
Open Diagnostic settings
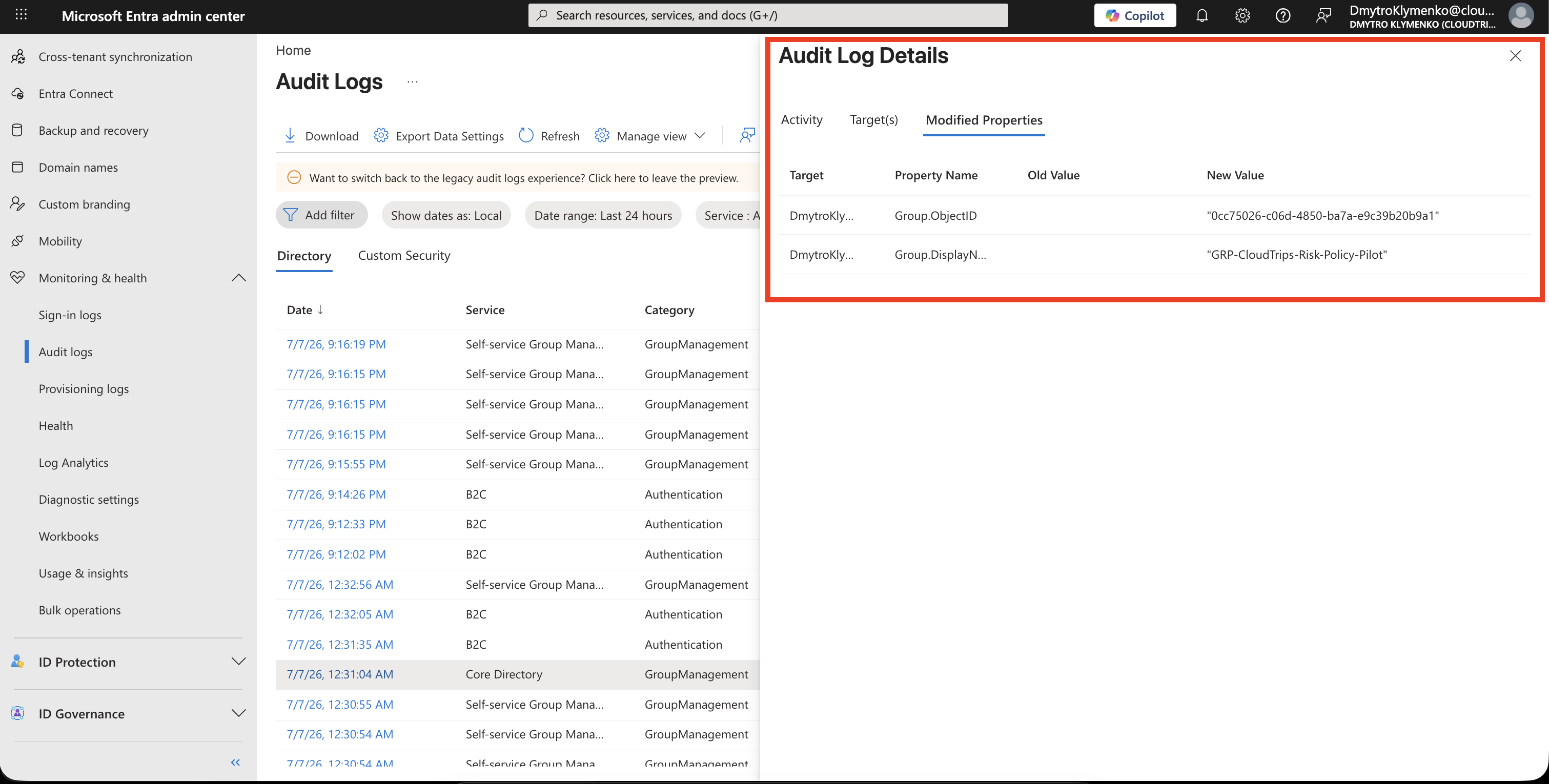click(88, 499)
